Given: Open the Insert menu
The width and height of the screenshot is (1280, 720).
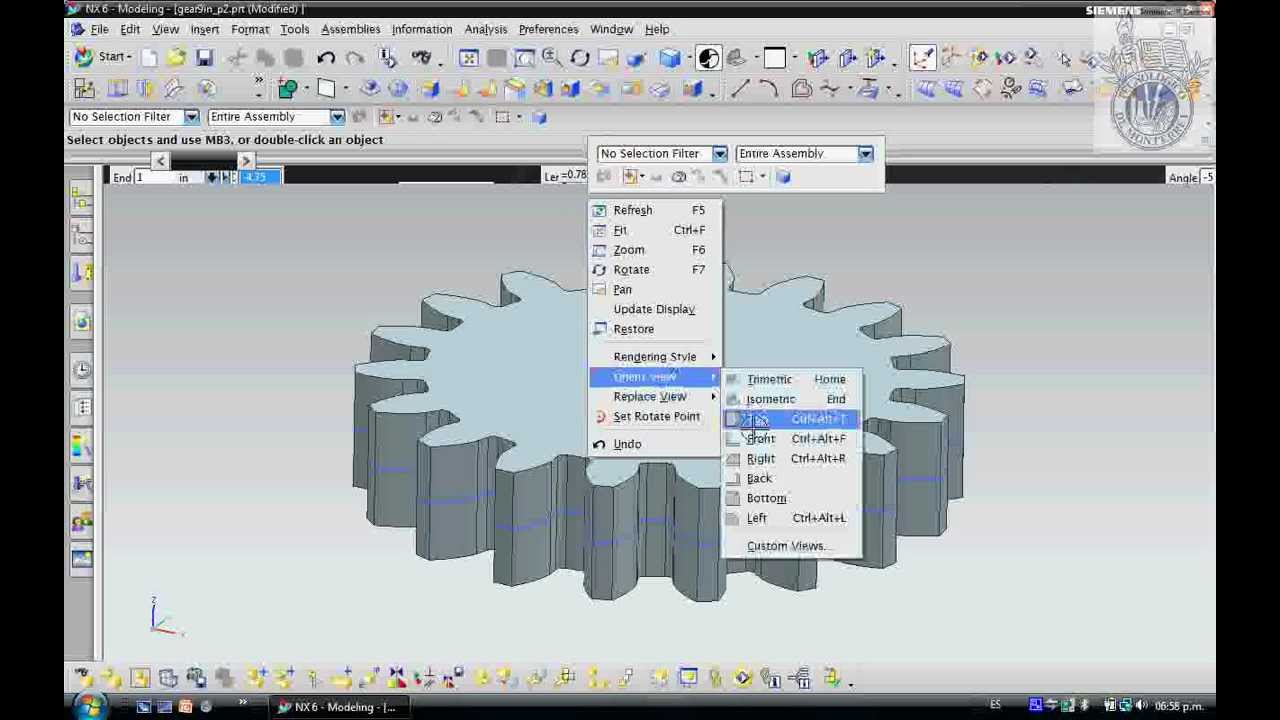Looking at the screenshot, I should pos(204,30).
